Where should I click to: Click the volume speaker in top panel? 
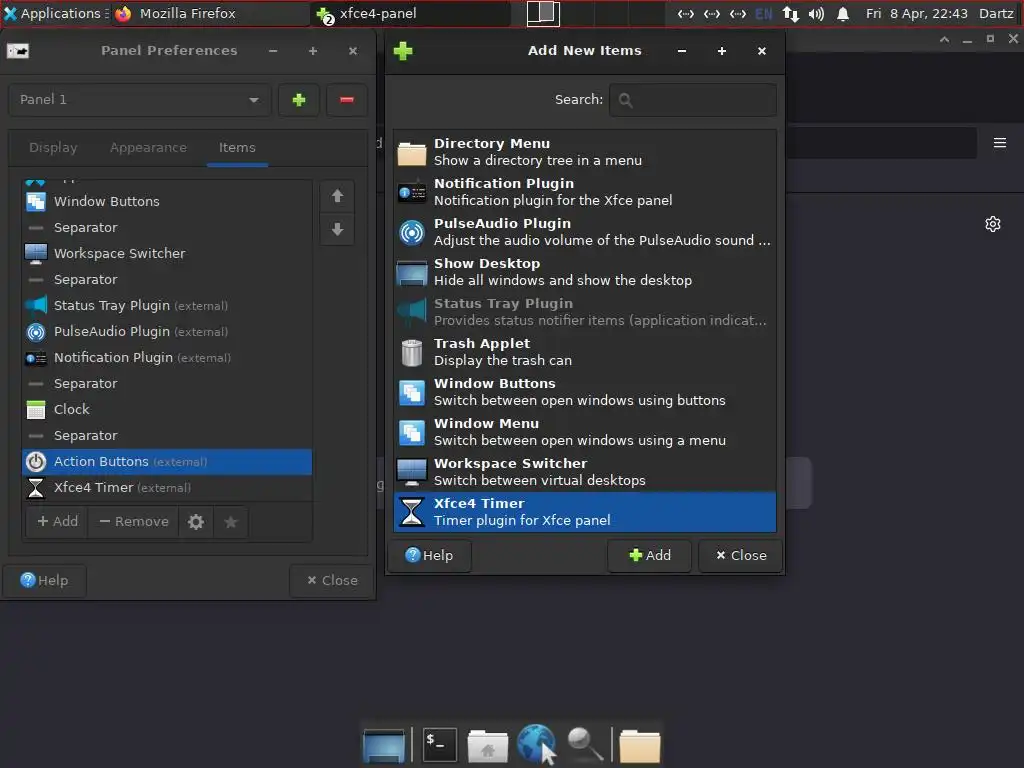coord(816,14)
